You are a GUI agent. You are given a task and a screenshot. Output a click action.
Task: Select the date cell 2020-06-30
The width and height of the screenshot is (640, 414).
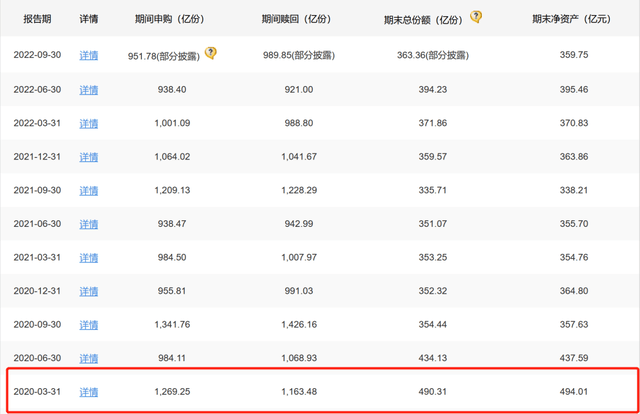click(37, 358)
